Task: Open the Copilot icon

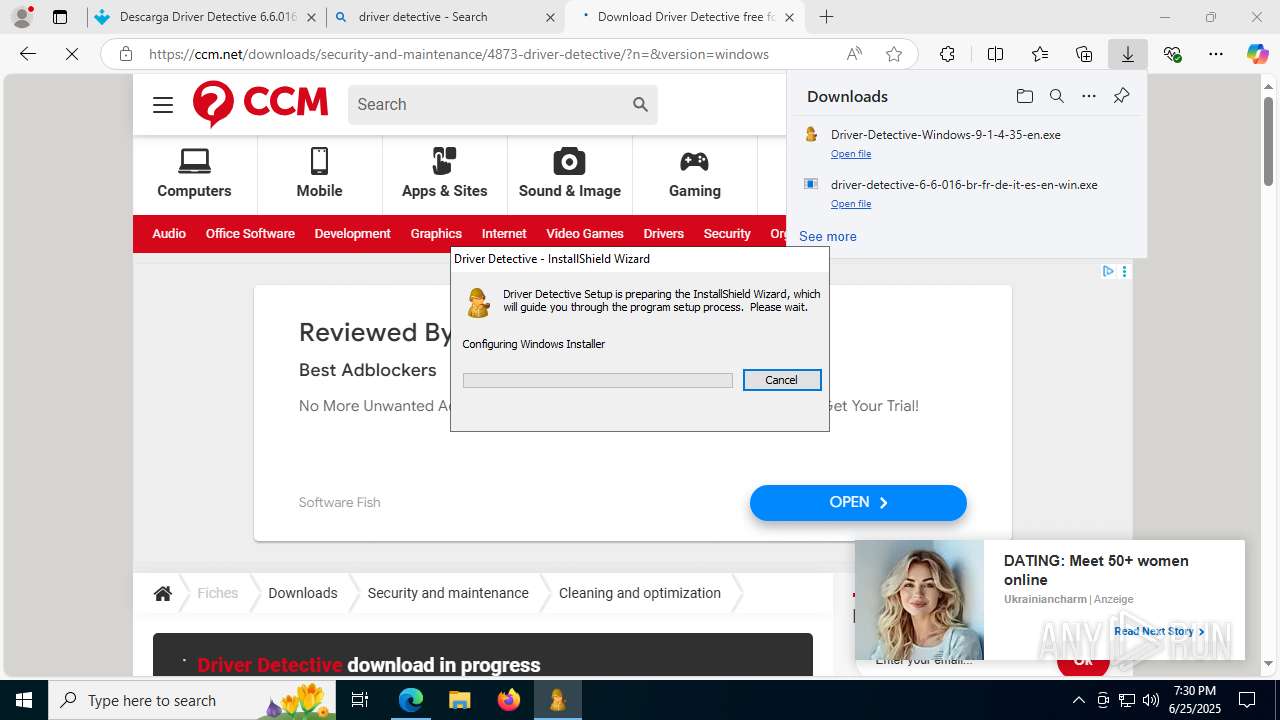Action: (1257, 54)
